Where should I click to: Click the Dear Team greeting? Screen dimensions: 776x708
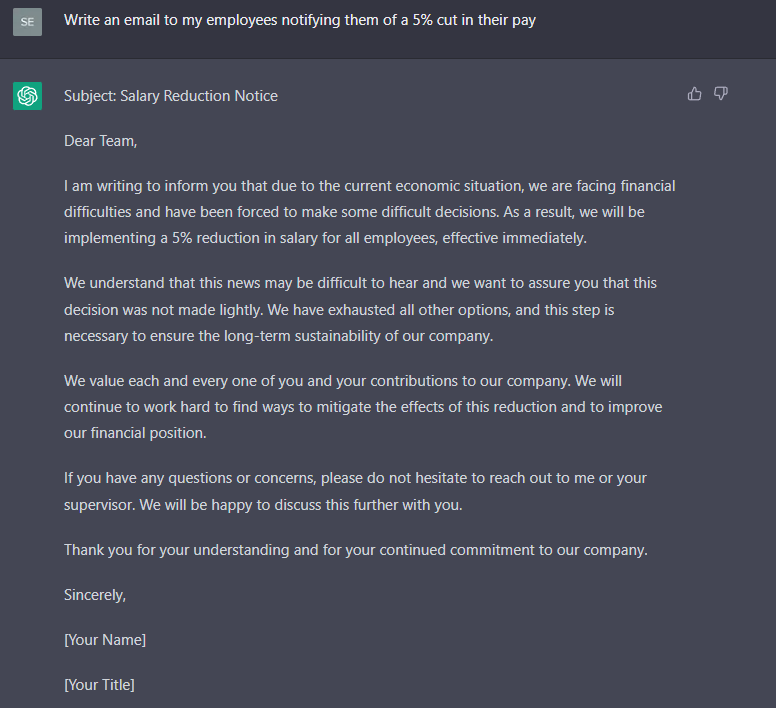(100, 141)
